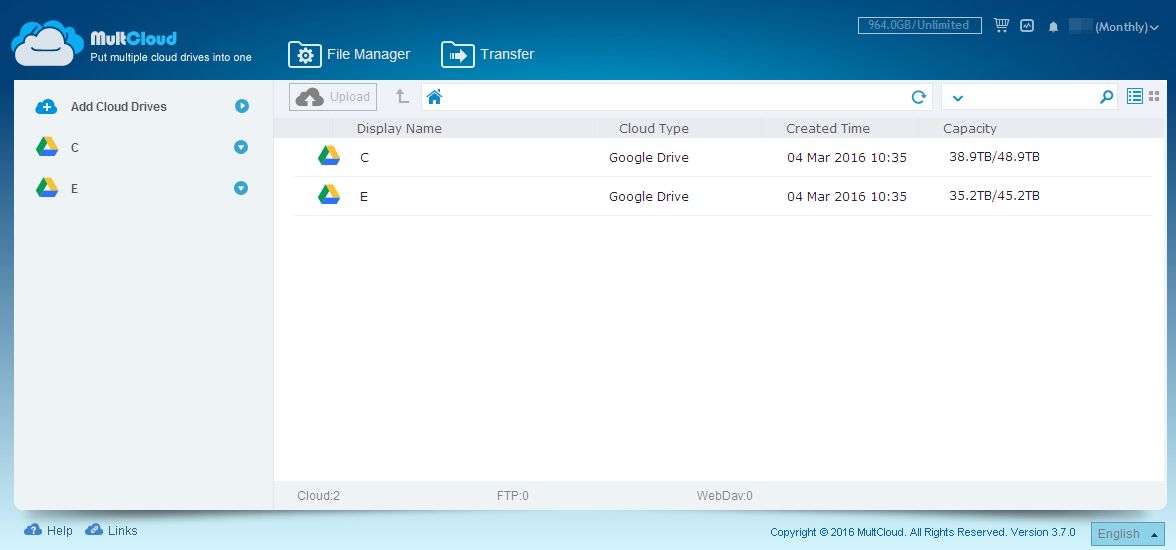This screenshot has width=1176, height=550.
Task: Open drive C in the file list
Action: 364,158
